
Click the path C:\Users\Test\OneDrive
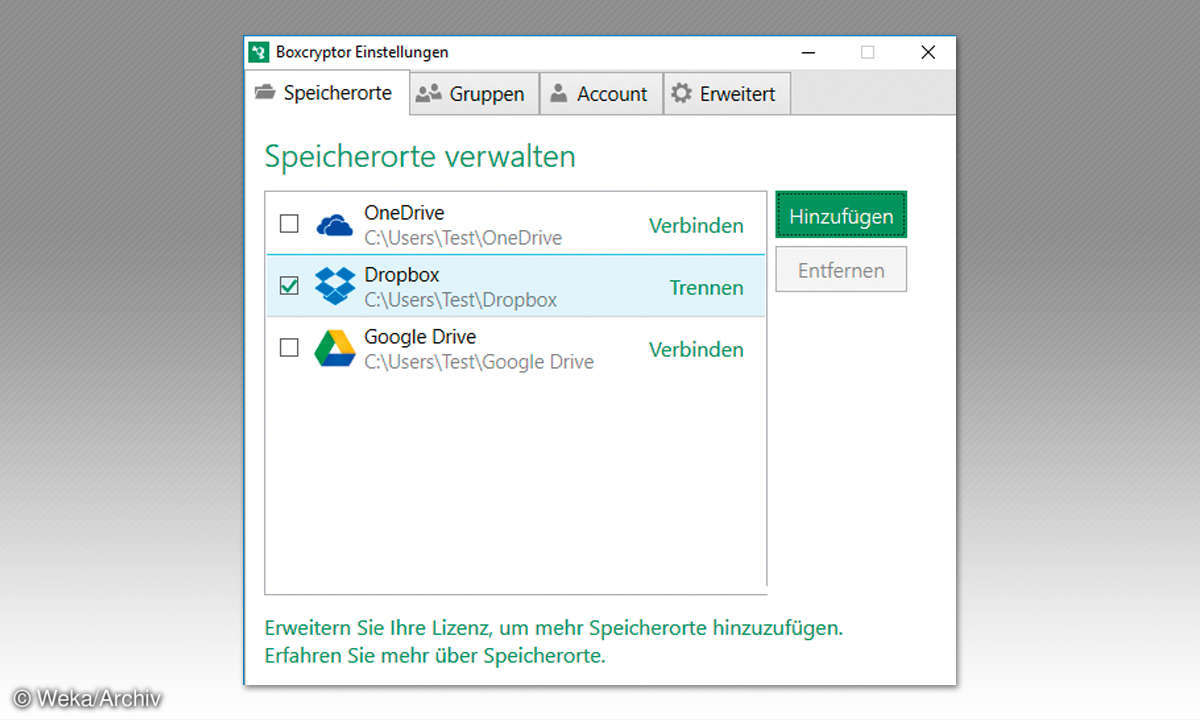pos(463,238)
